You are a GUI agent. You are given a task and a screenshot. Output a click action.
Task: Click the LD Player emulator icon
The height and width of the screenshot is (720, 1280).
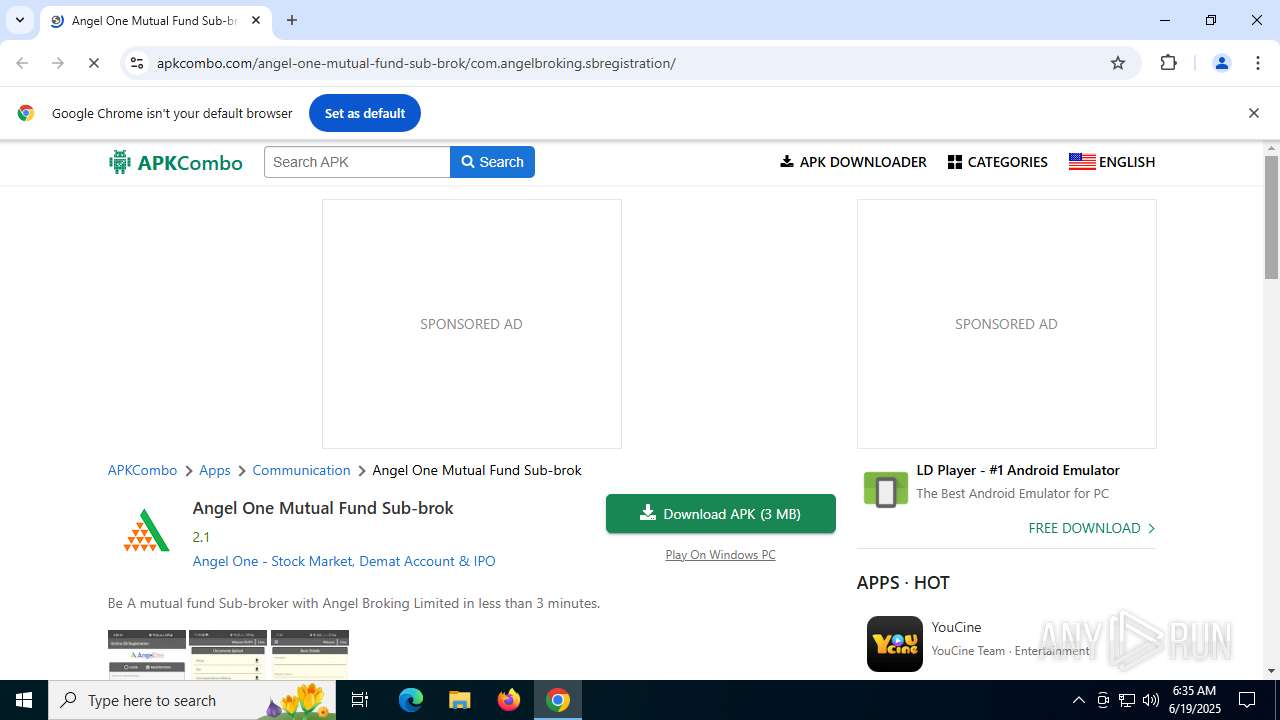tap(885, 490)
